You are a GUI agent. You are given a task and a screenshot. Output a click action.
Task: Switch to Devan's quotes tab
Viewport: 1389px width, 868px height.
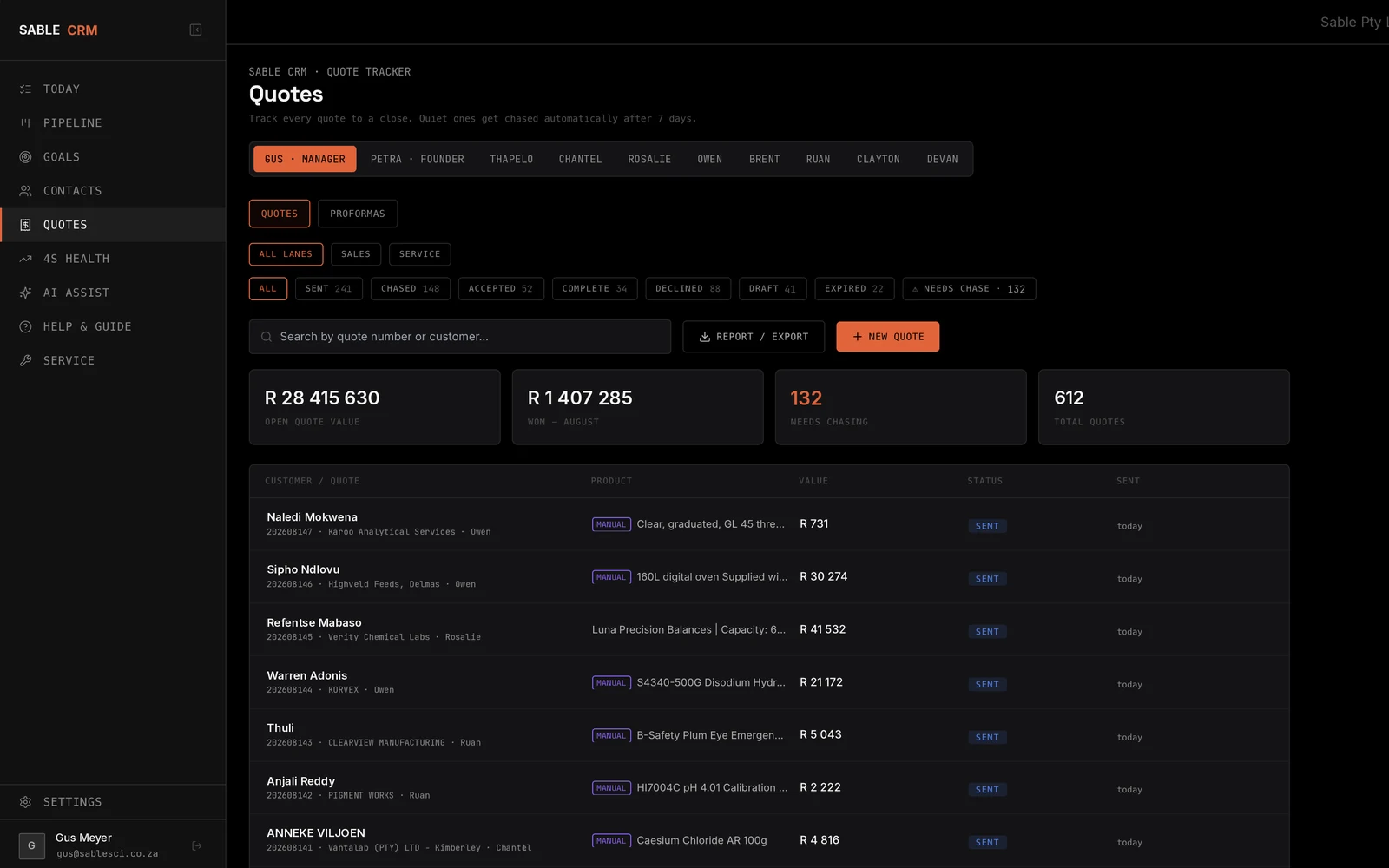[x=943, y=159]
